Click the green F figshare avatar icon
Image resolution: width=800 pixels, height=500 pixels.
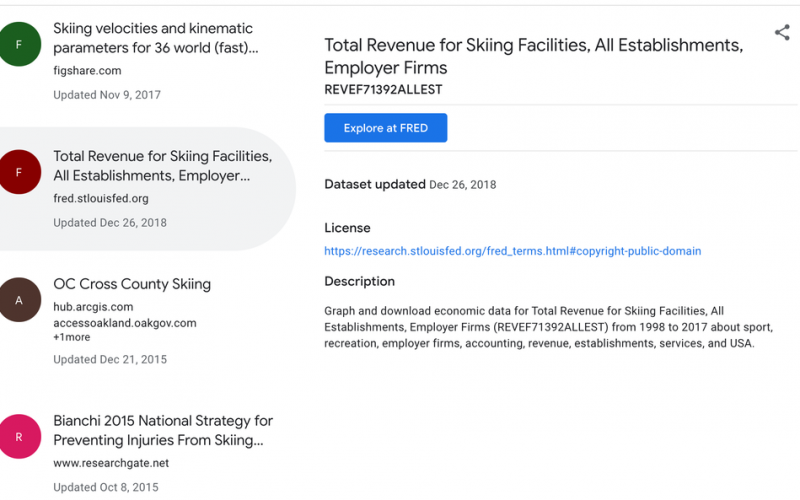[x=19, y=44]
